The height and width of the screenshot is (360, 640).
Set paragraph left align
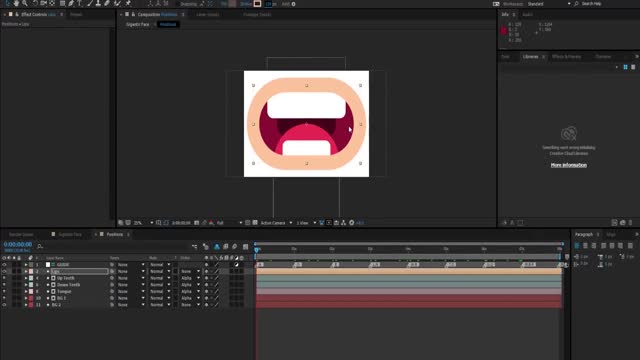point(577,246)
